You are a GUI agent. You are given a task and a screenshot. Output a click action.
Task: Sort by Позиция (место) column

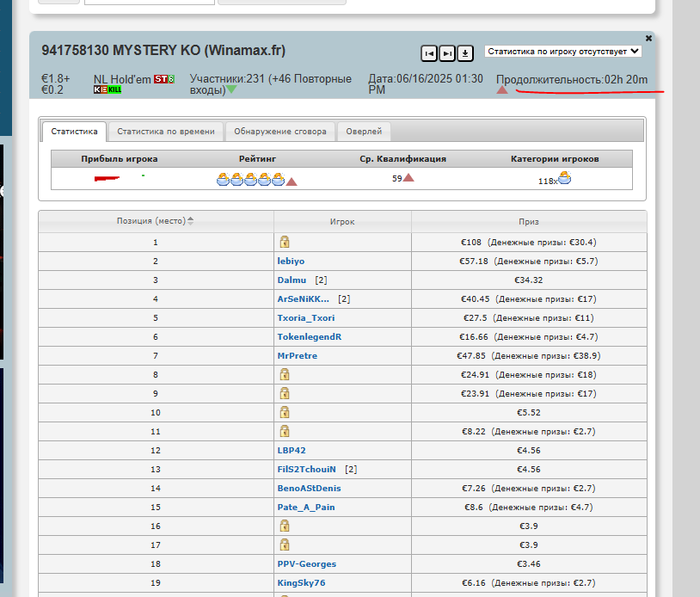pos(155,221)
